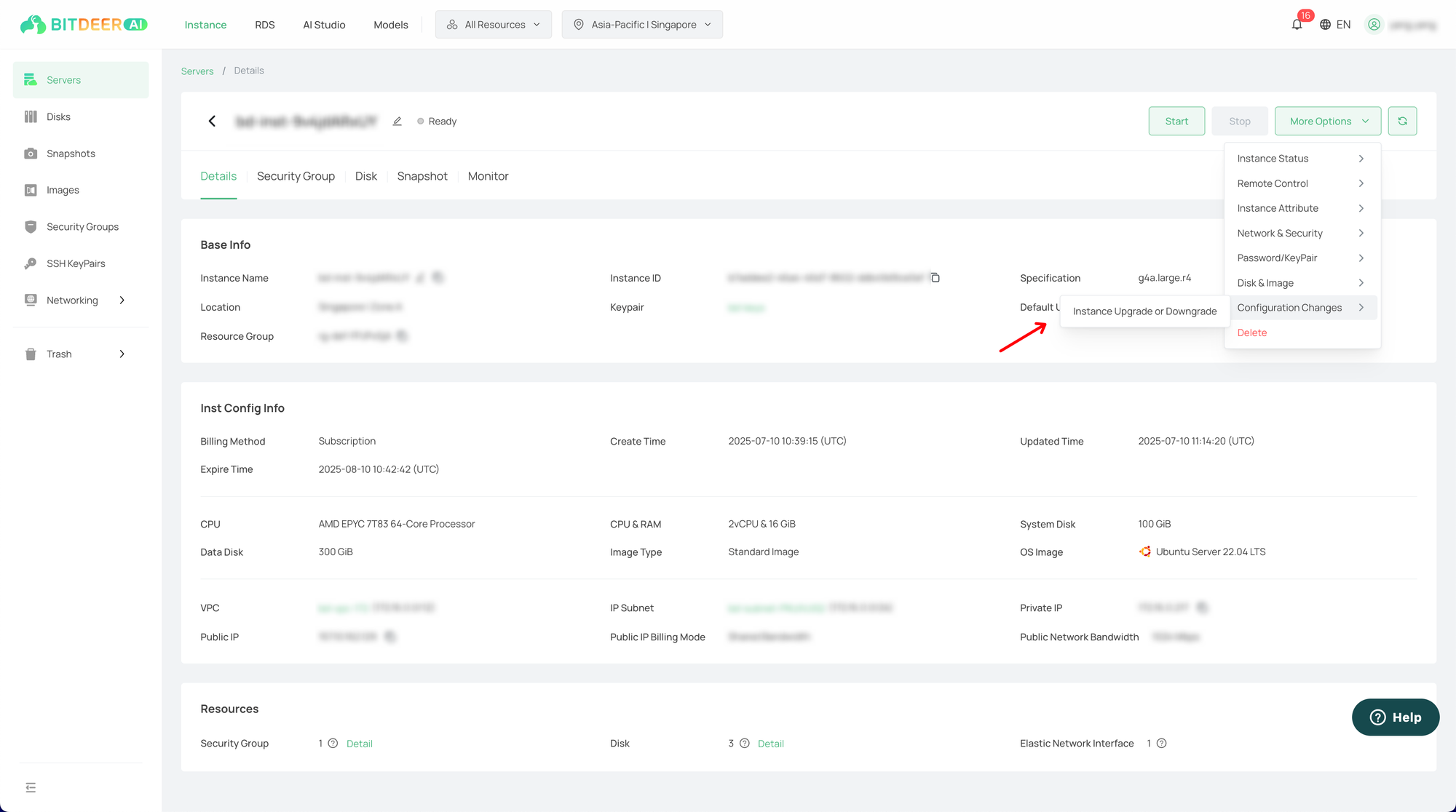Select the Details tab
The height and width of the screenshot is (812, 1456).
[x=218, y=176]
